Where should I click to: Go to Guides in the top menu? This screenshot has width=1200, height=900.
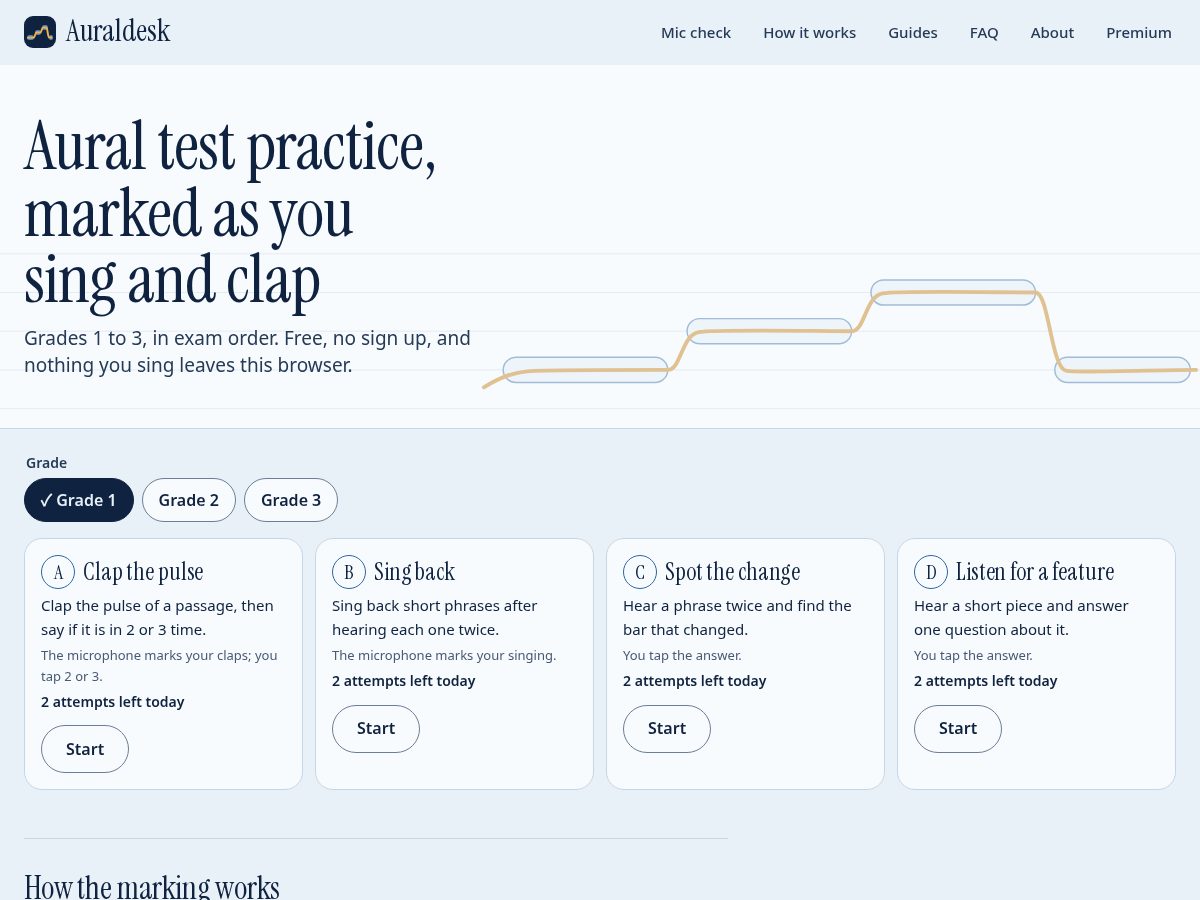(x=913, y=33)
